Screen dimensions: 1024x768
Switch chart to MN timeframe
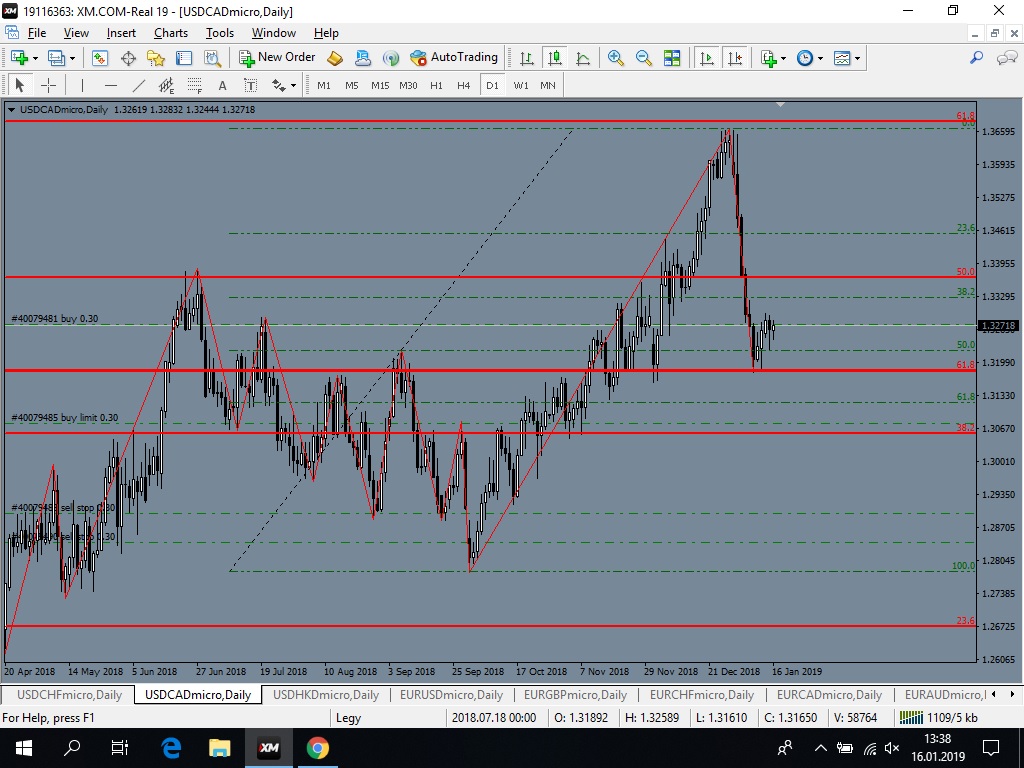coord(548,86)
